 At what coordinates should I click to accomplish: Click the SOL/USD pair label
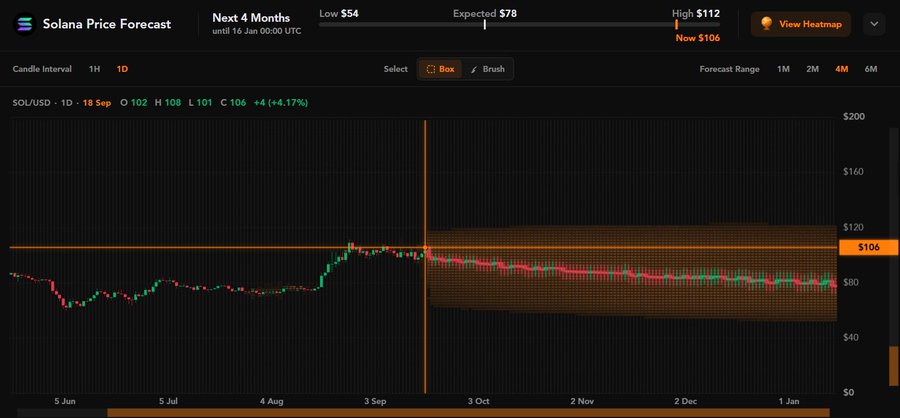pos(34,103)
